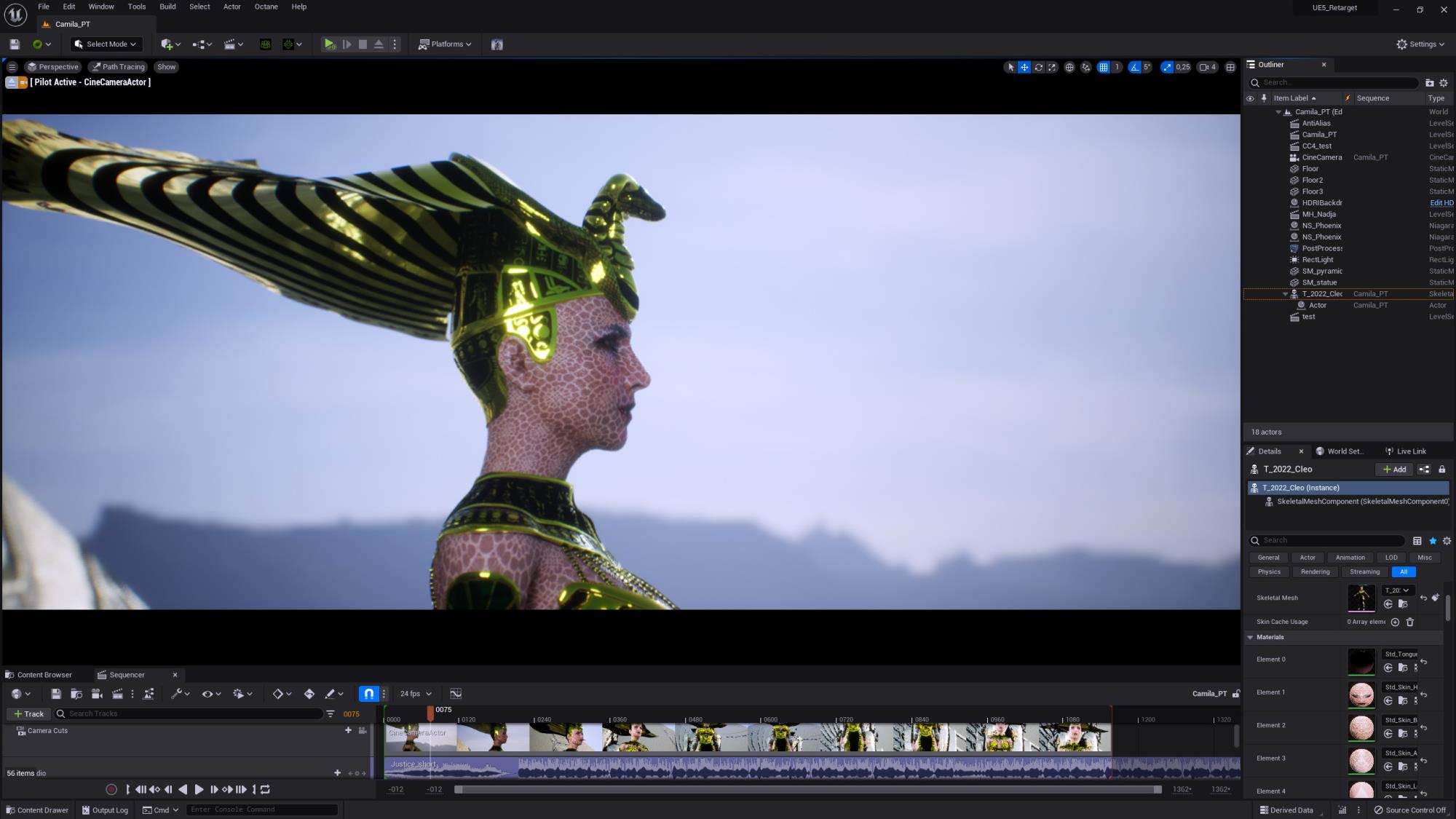This screenshot has height=819, width=1456.
Task: Switch to World Settings tab
Action: [x=1340, y=451]
